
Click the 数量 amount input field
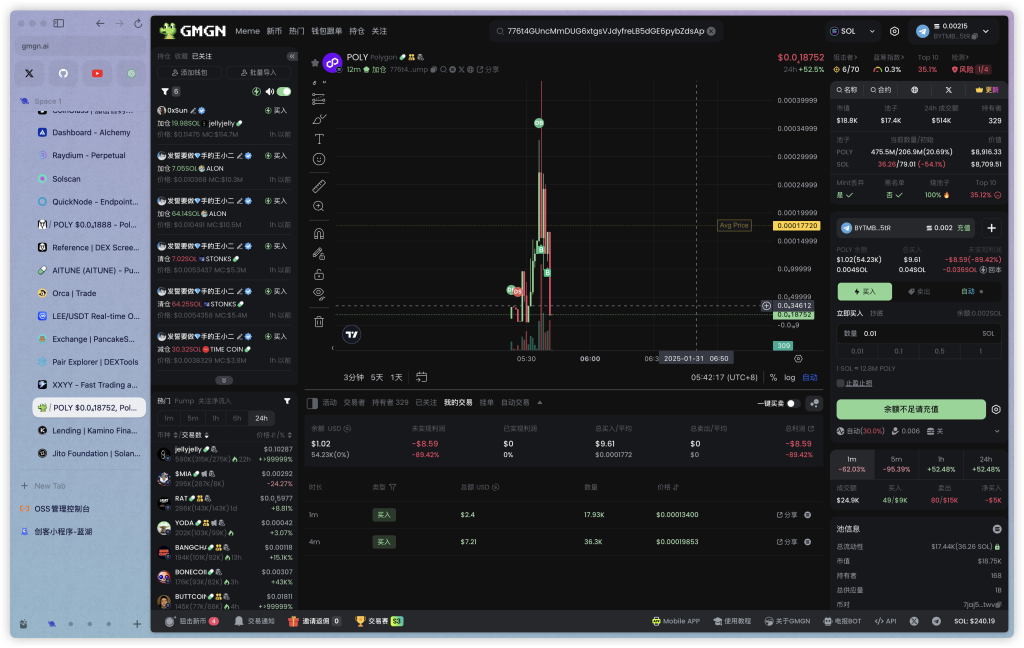coord(918,333)
